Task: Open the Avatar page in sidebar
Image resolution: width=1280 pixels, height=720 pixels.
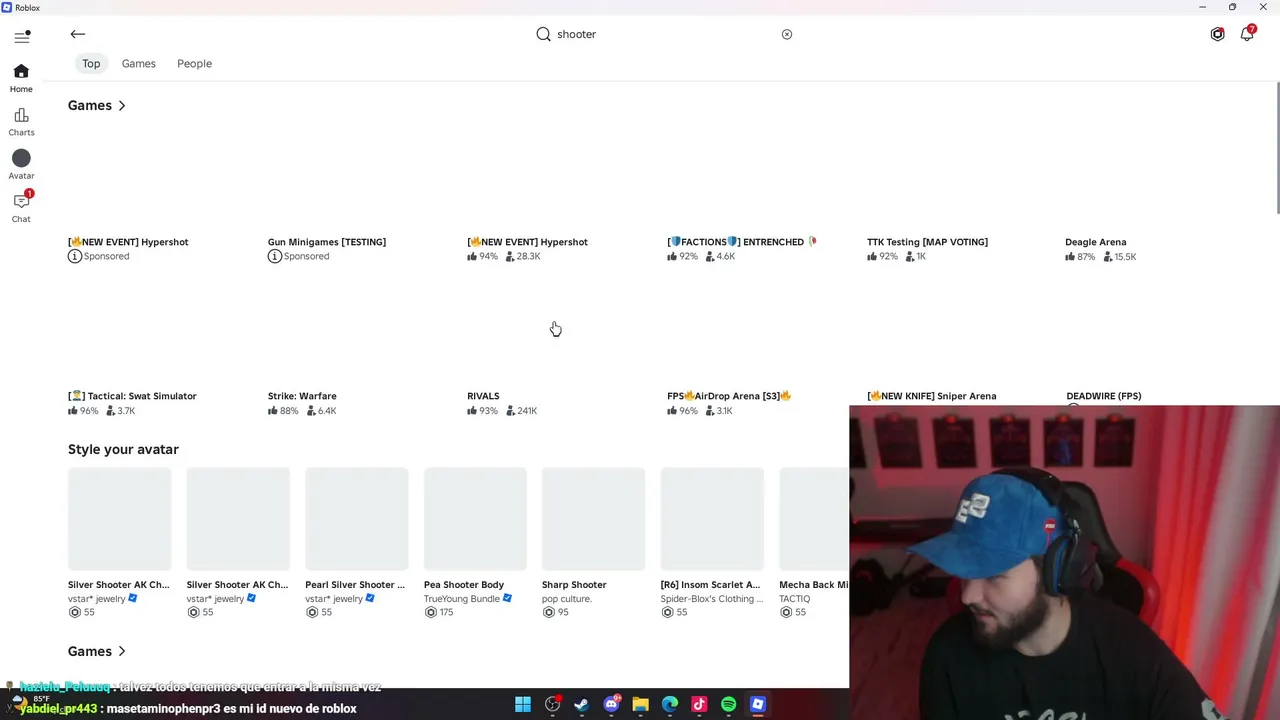Action: [x=21, y=164]
